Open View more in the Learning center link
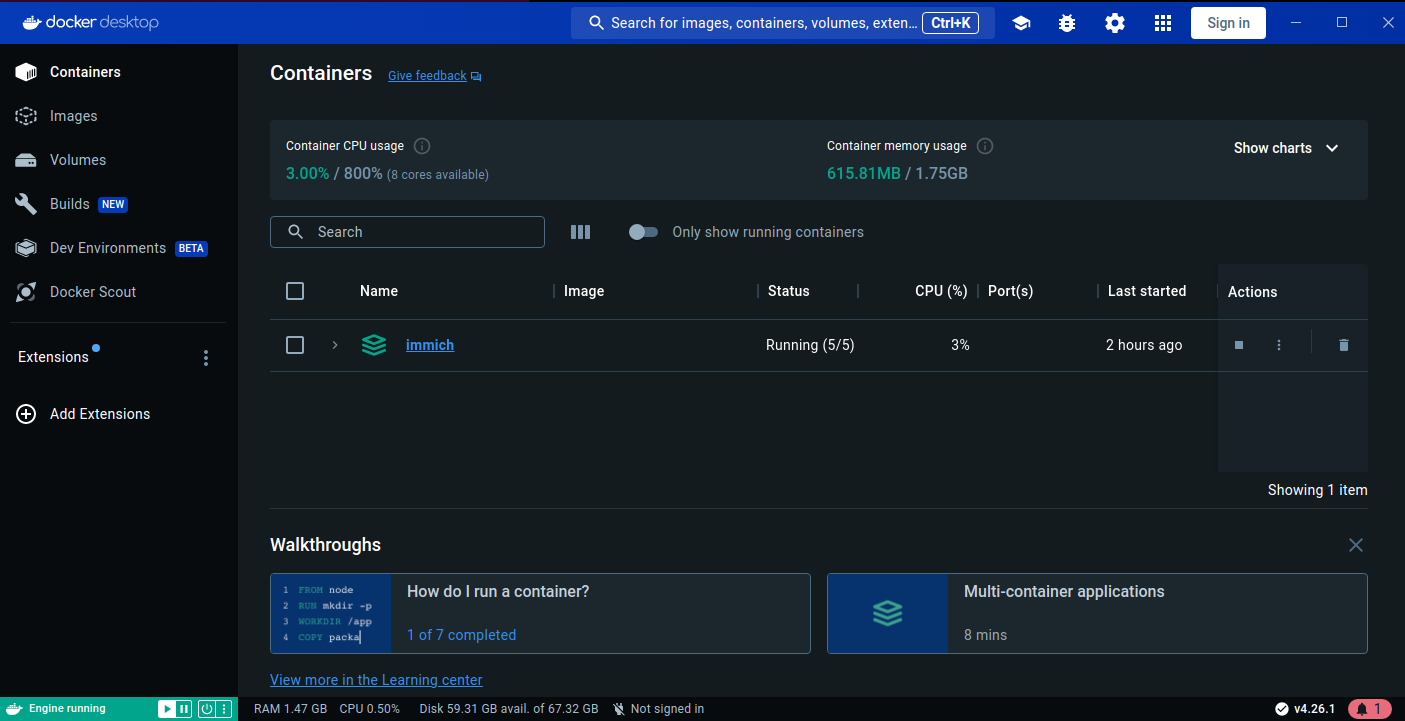The image size is (1405, 721). 376,679
